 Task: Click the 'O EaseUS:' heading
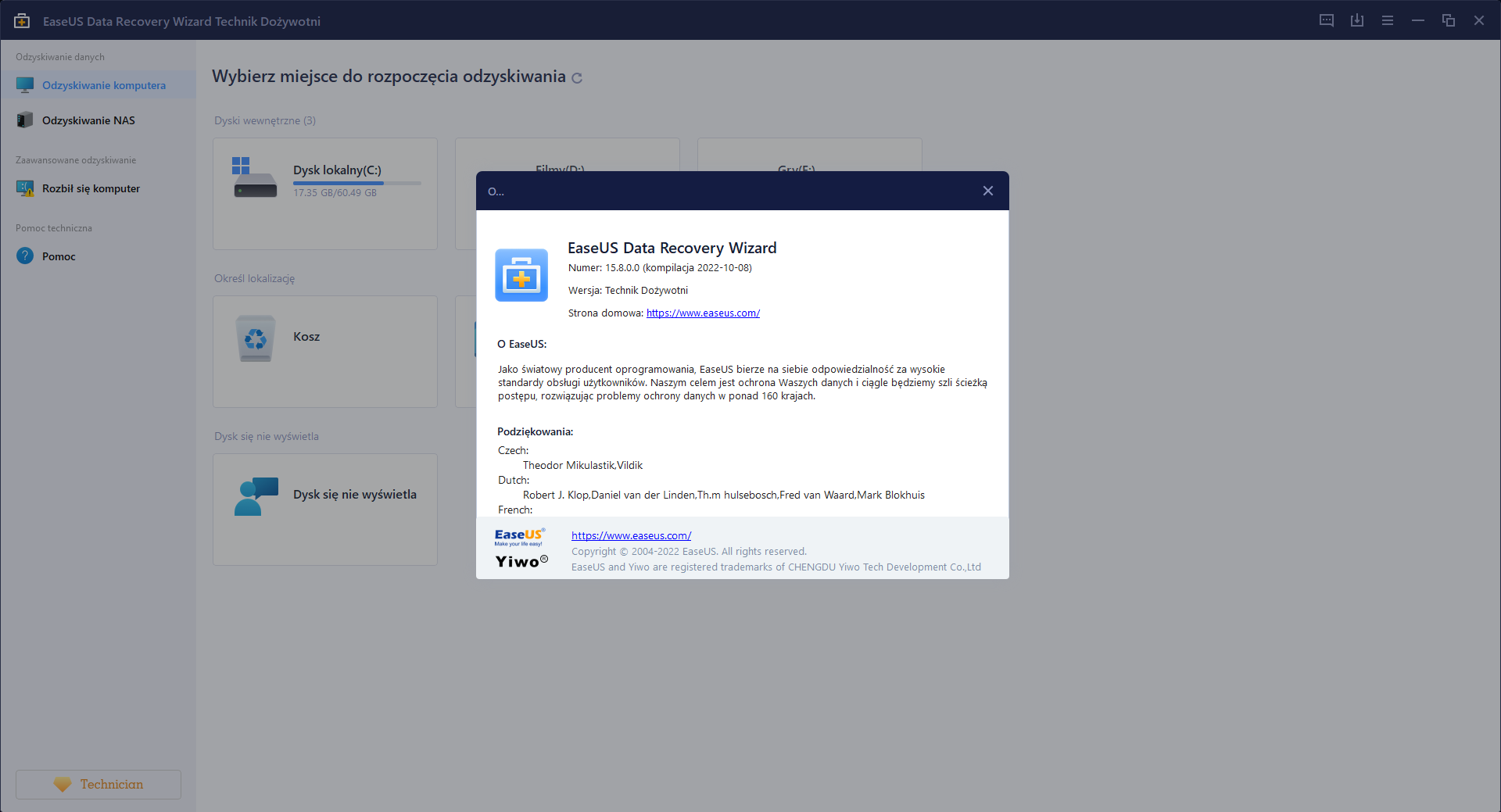[521, 344]
